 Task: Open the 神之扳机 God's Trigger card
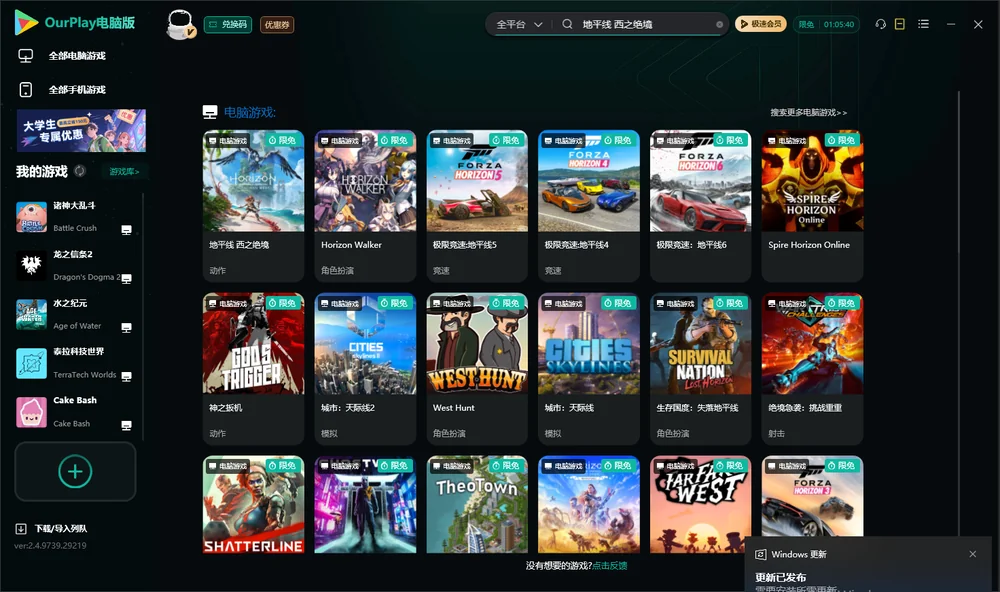click(253, 369)
